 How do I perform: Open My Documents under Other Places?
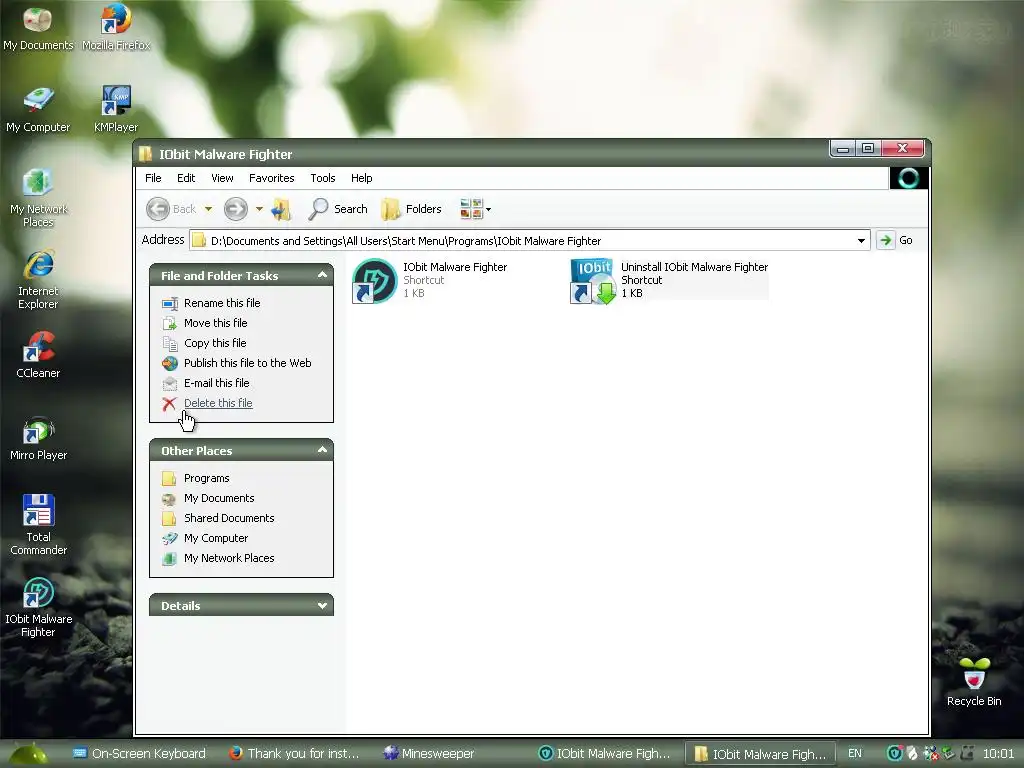[x=219, y=498]
